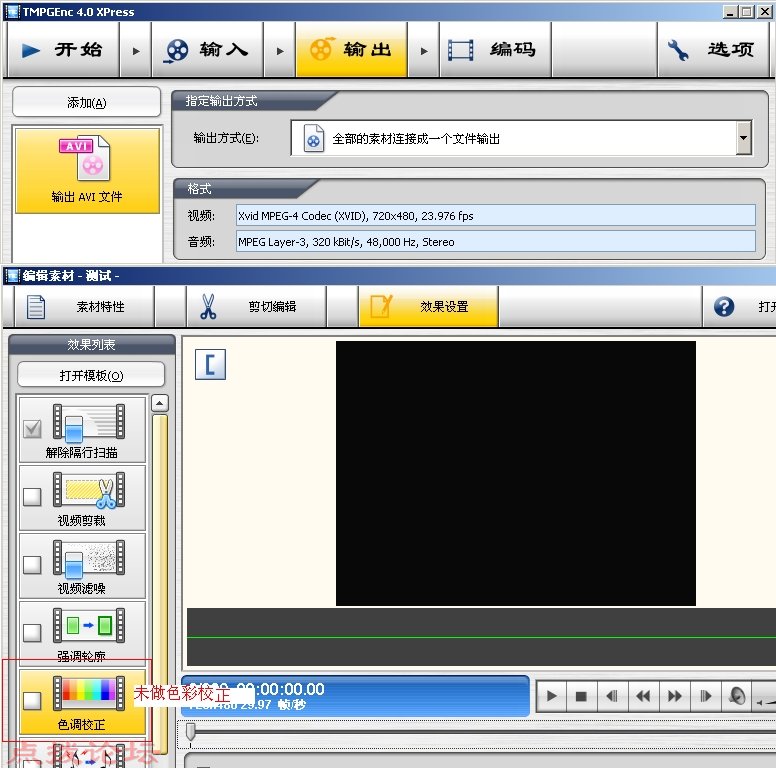
Task: Click the rewind double-arrow button
Action: 643,697
